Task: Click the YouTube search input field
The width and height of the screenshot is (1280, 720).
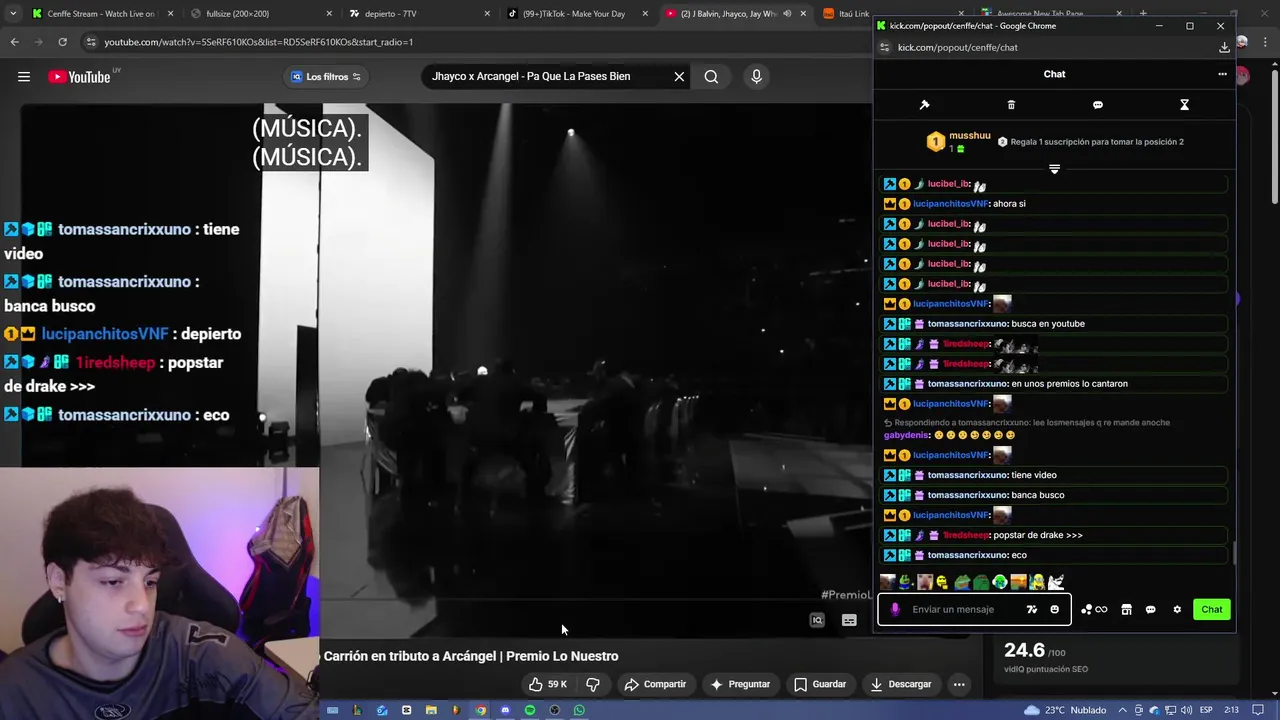Action: click(545, 77)
